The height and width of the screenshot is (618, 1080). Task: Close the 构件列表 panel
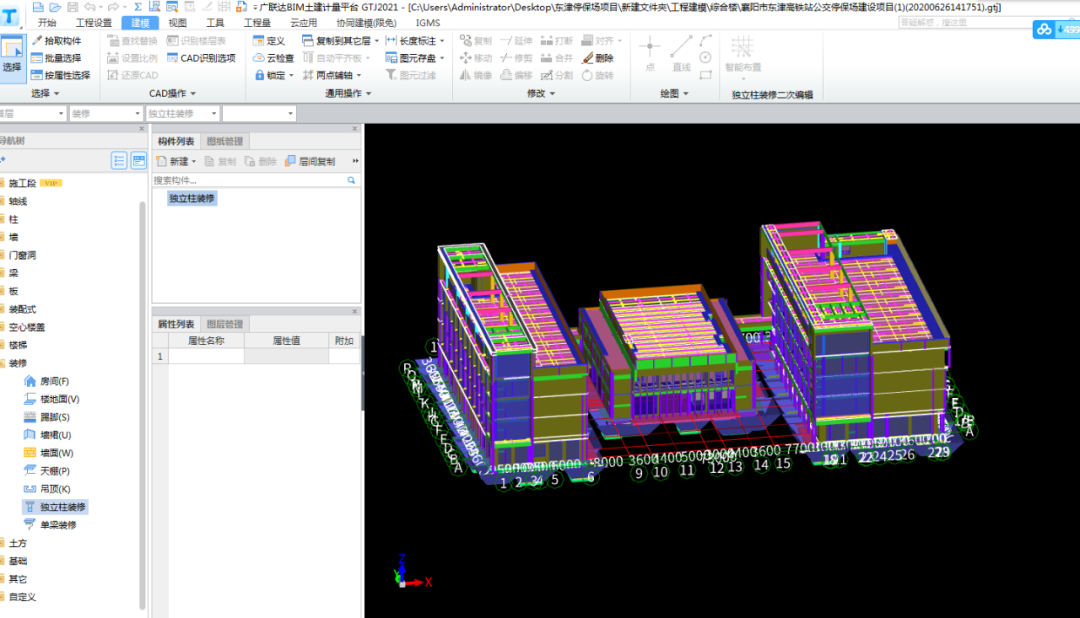tap(355, 129)
